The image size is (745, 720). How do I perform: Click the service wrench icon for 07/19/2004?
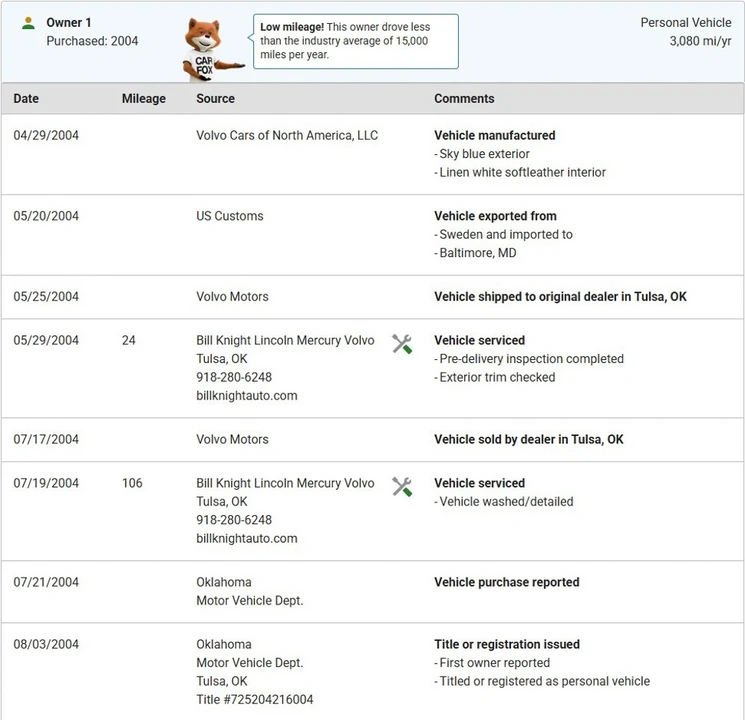402,486
